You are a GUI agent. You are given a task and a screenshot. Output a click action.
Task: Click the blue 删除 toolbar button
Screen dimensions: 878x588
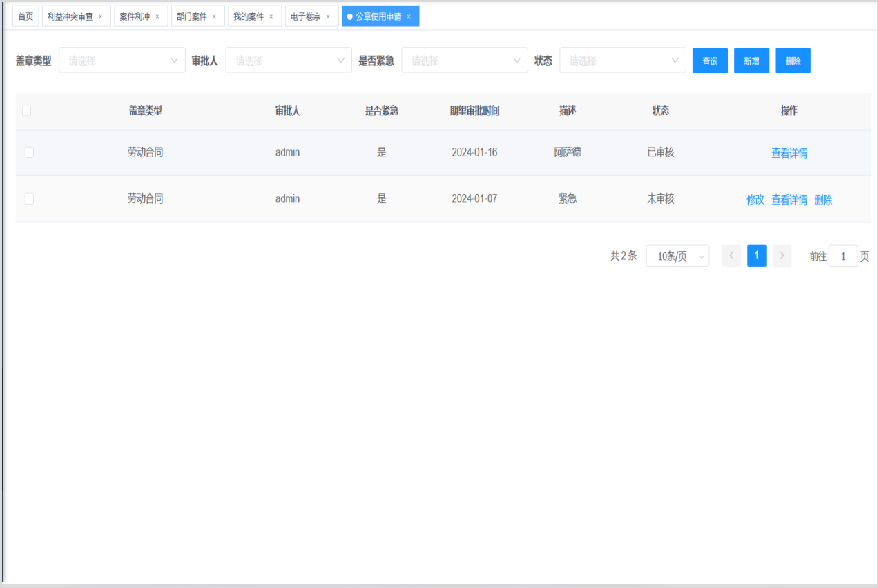pos(793,60)
